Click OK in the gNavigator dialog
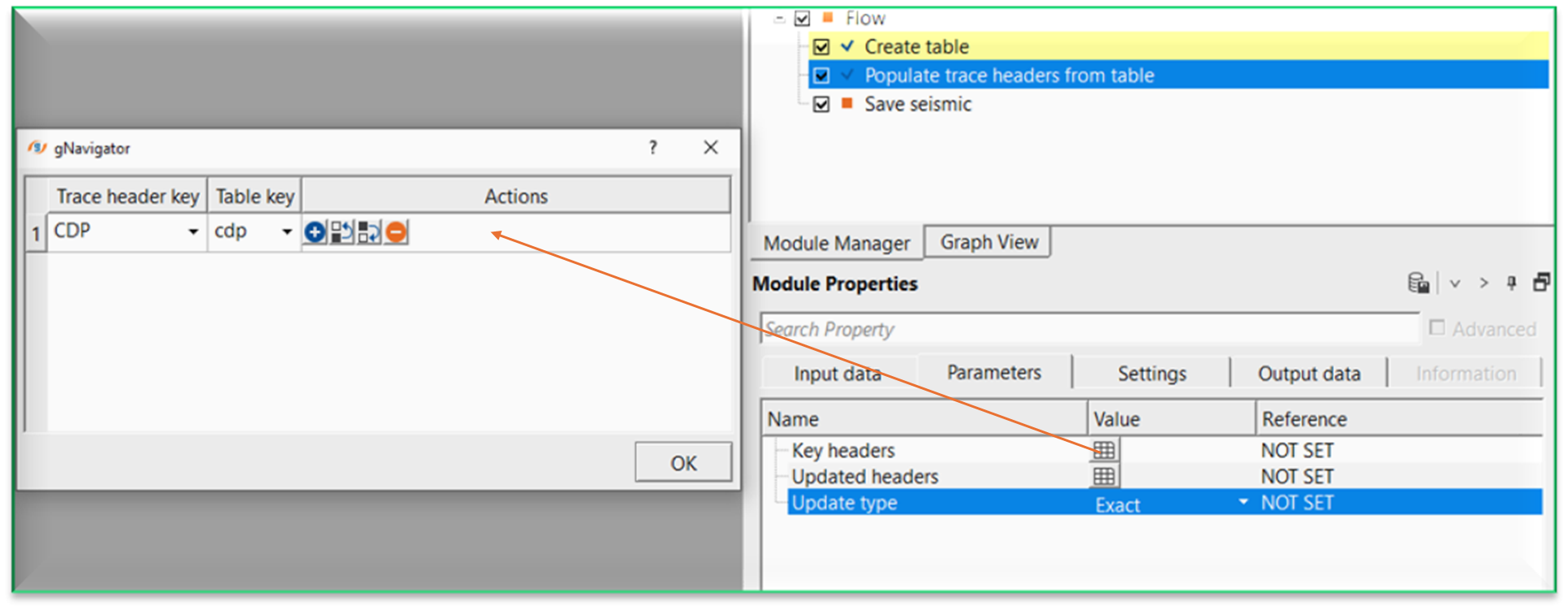This screenshot has height=610, width=1568. (683, 463)
